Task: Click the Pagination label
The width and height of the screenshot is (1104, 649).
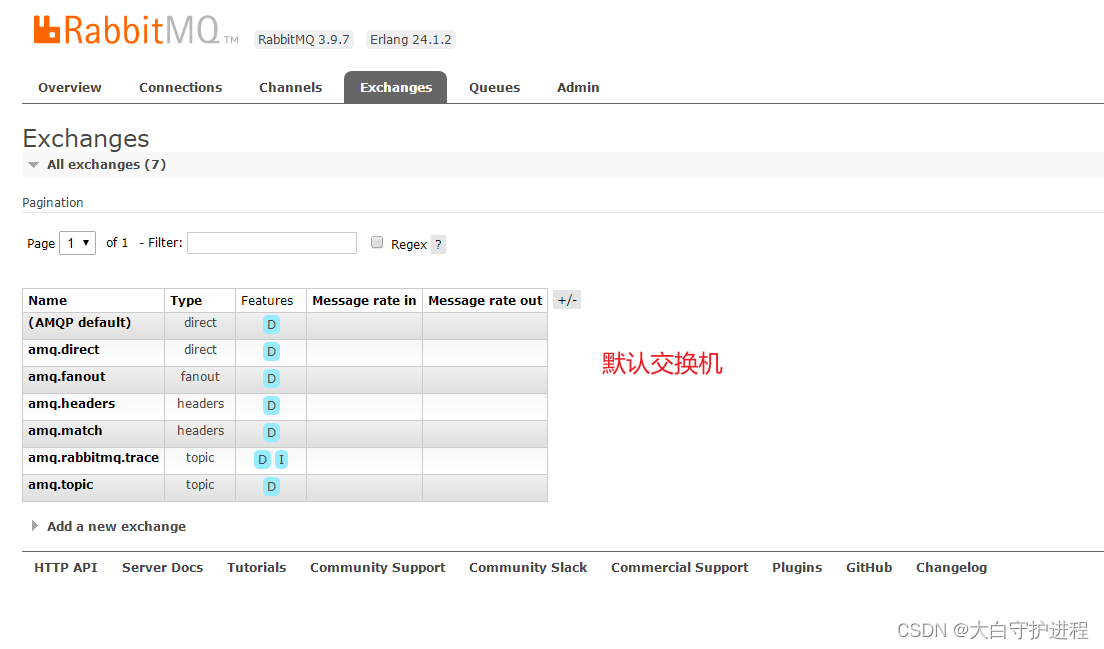Action: pyautogui.click(x=53, y=203)
